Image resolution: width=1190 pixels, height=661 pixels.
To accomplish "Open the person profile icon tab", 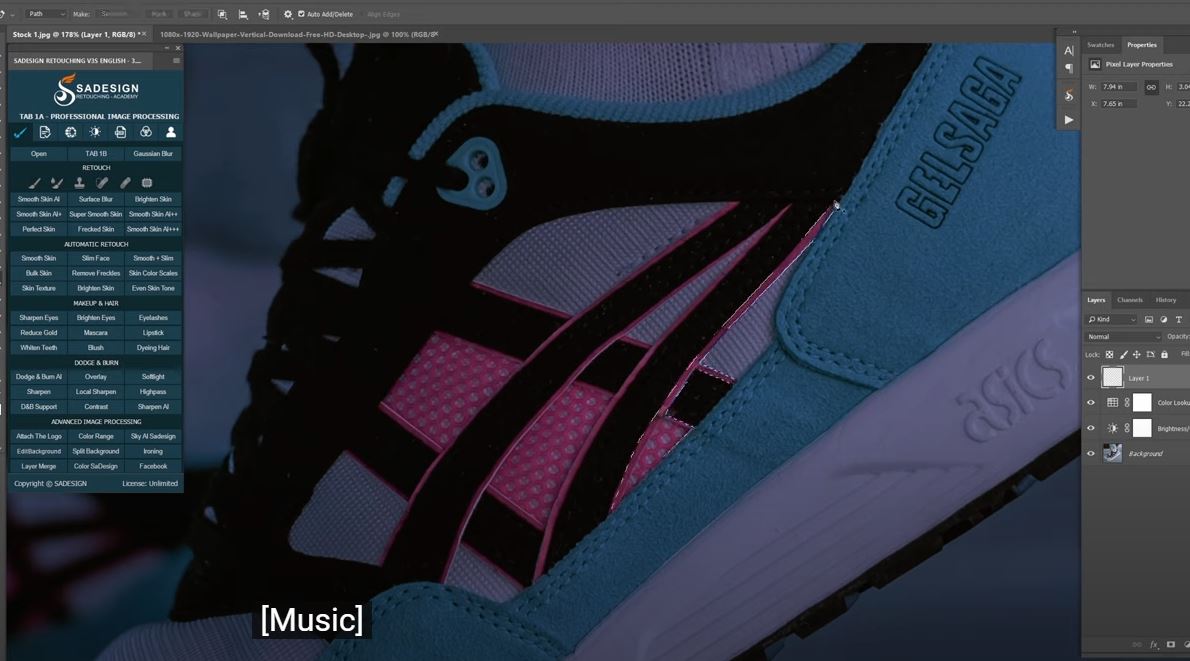I will [x=171, y=133].
